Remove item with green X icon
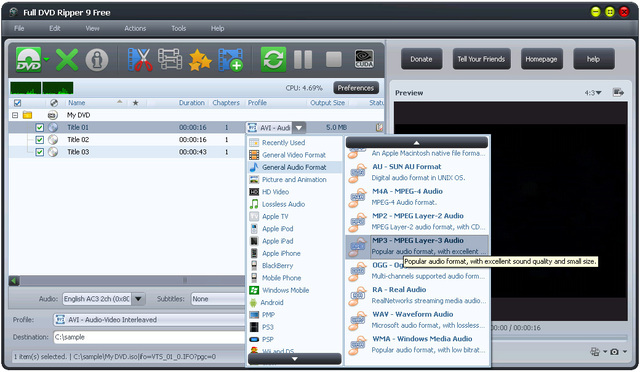This screenshot has width=640, height=372. [x=67, y=60]
